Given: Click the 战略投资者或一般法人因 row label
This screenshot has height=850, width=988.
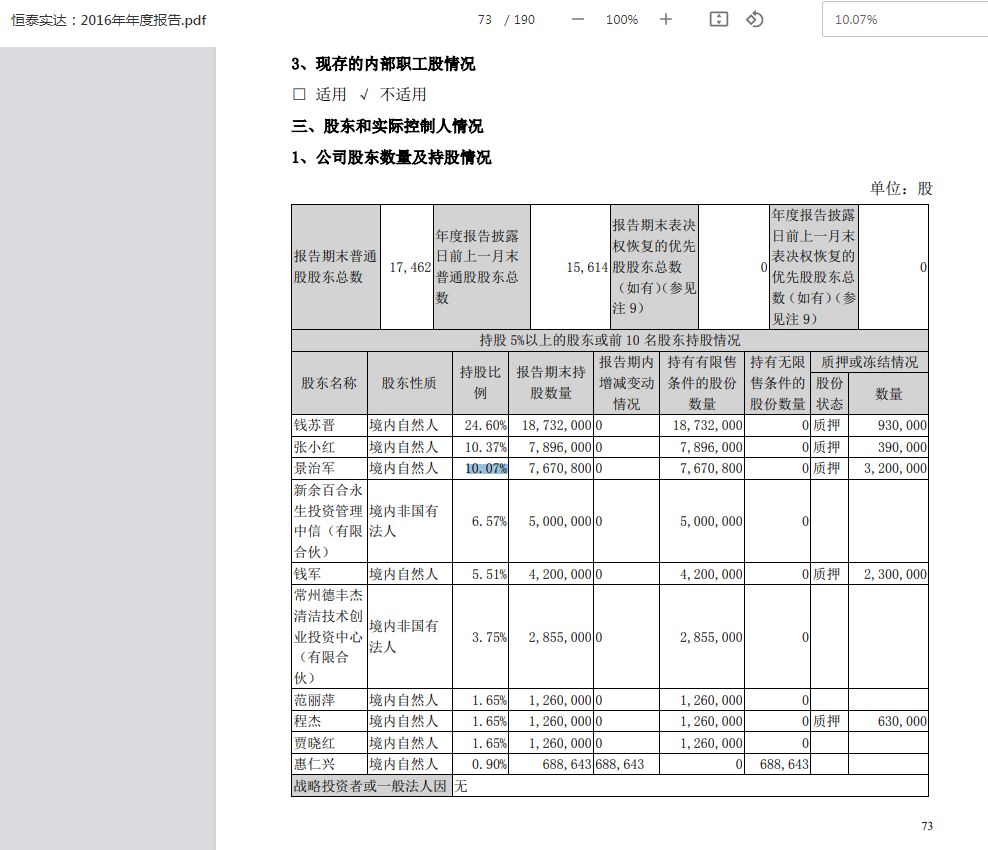Looking at the screenshot, I should (x=370, y=786).
